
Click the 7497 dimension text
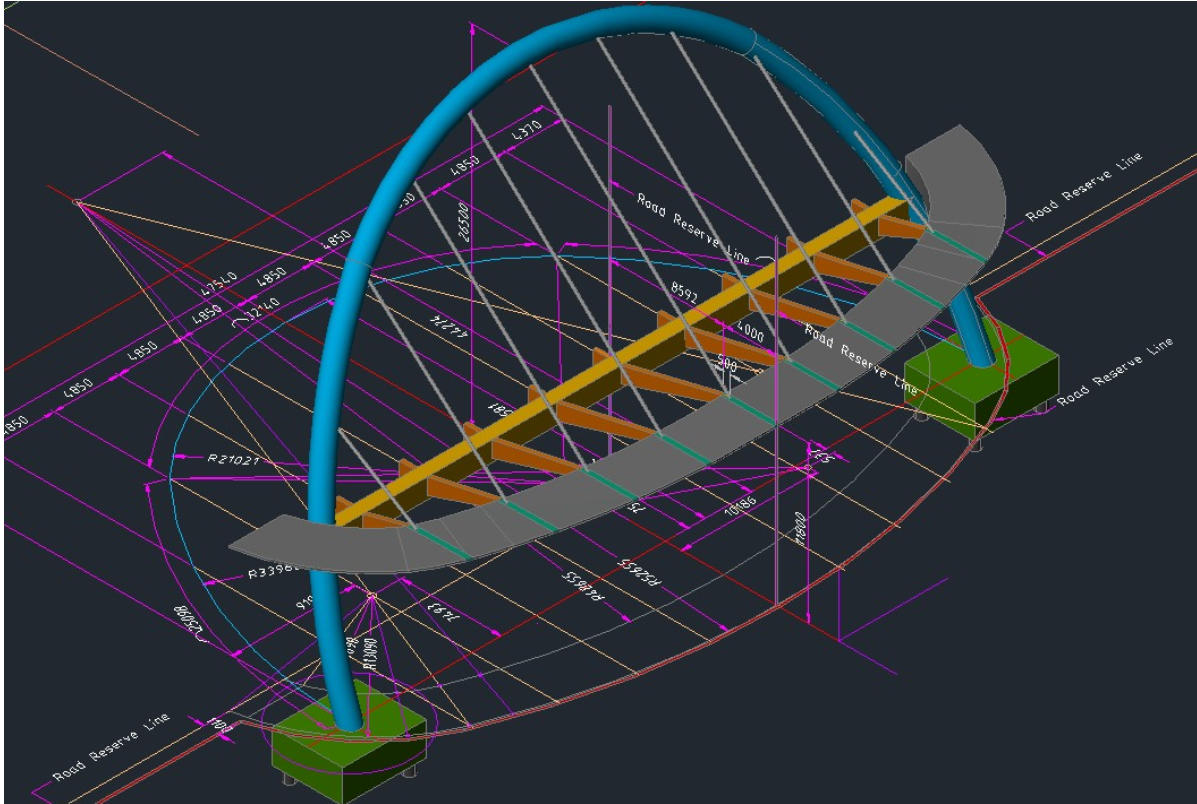coord(442,609)
